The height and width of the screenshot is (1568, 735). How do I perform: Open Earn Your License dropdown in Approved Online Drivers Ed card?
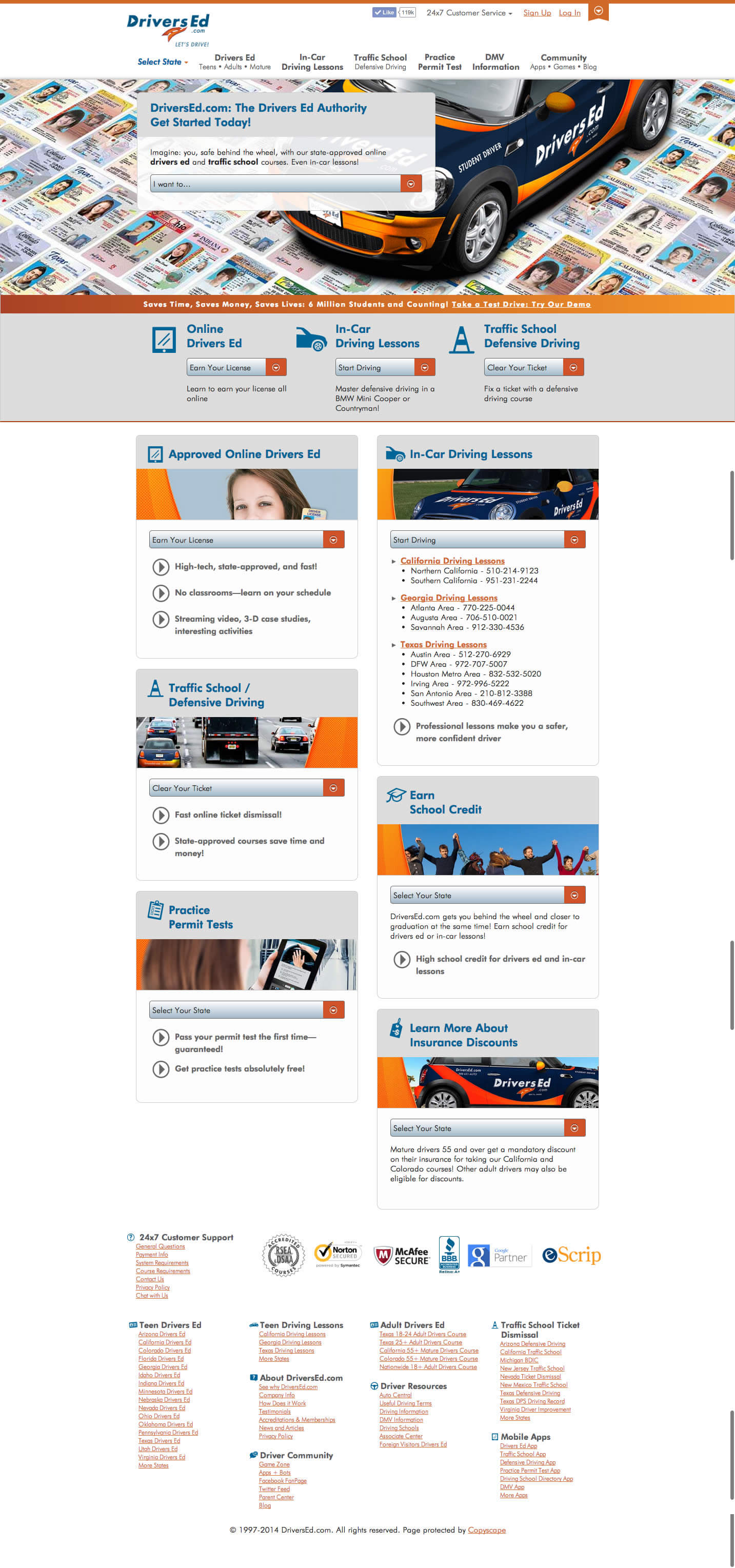[247, 540]
